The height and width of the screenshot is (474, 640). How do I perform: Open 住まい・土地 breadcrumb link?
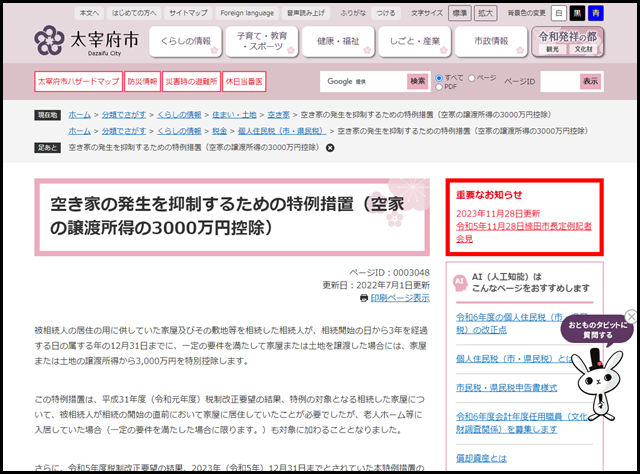point(234,115)
